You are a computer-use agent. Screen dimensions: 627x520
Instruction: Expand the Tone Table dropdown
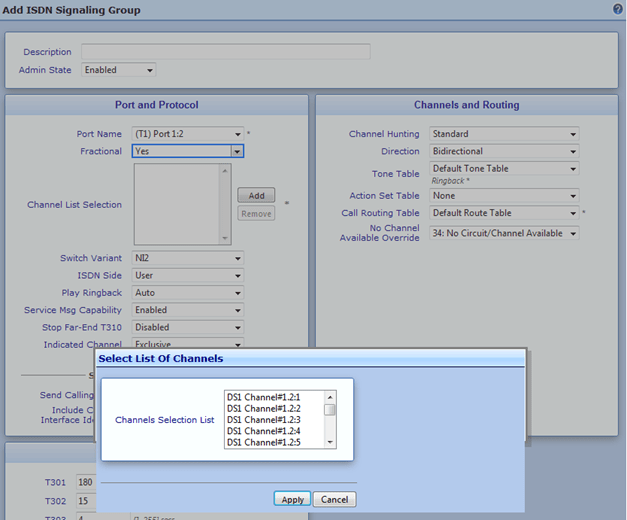click(x=504, y=169)
